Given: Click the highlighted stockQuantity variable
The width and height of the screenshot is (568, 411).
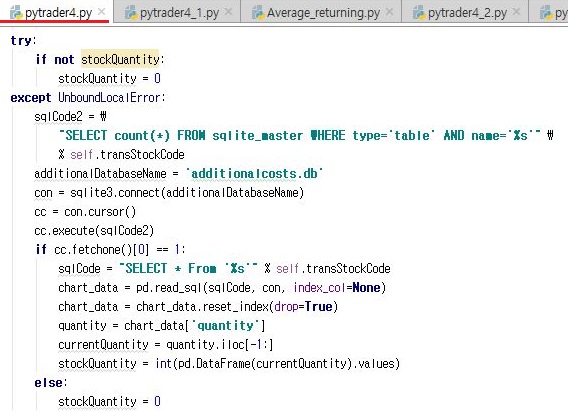Looking at the screenshot, I should click(120, 59).
